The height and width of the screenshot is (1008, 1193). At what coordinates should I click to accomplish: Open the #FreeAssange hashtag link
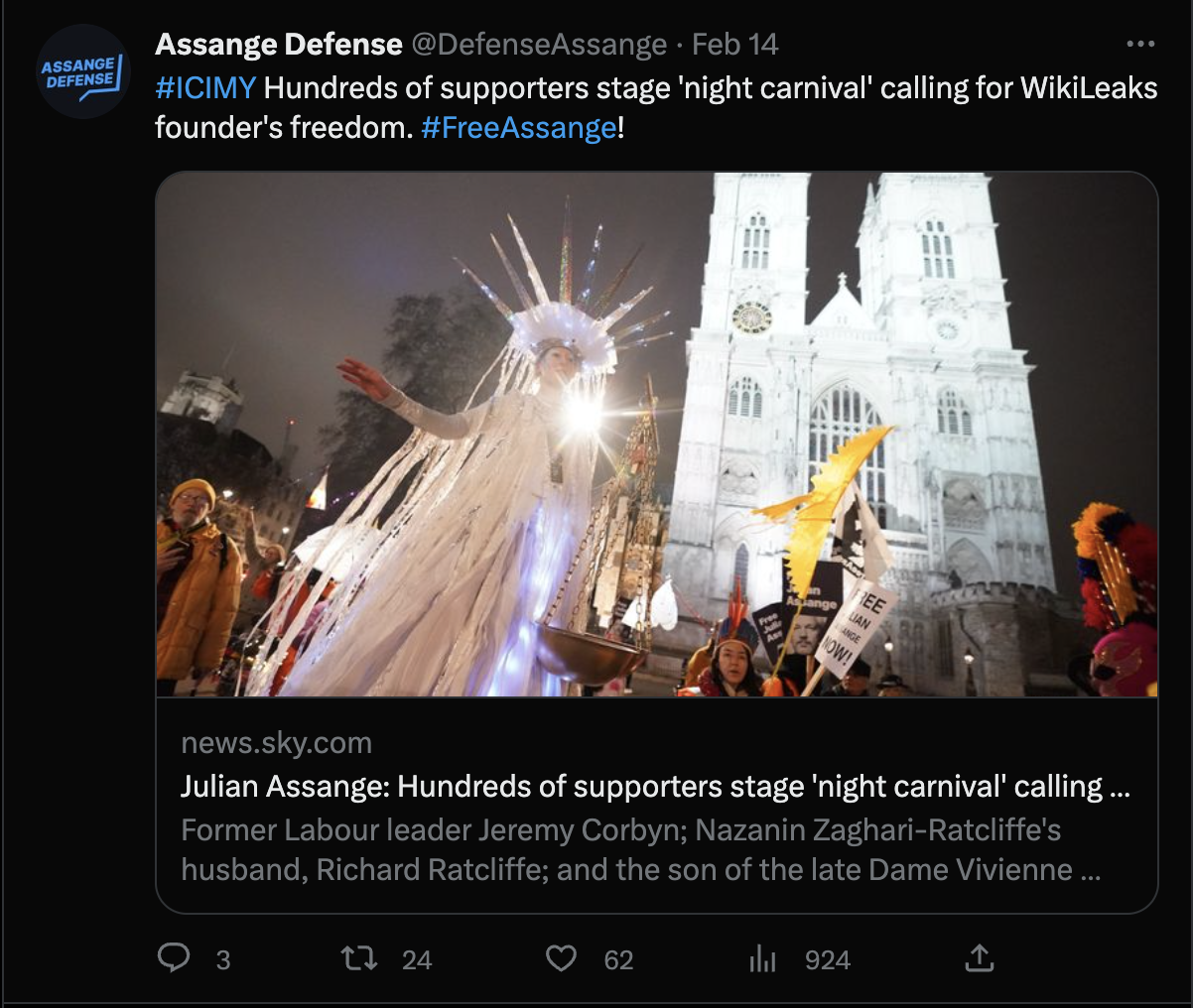click(518, 128)
